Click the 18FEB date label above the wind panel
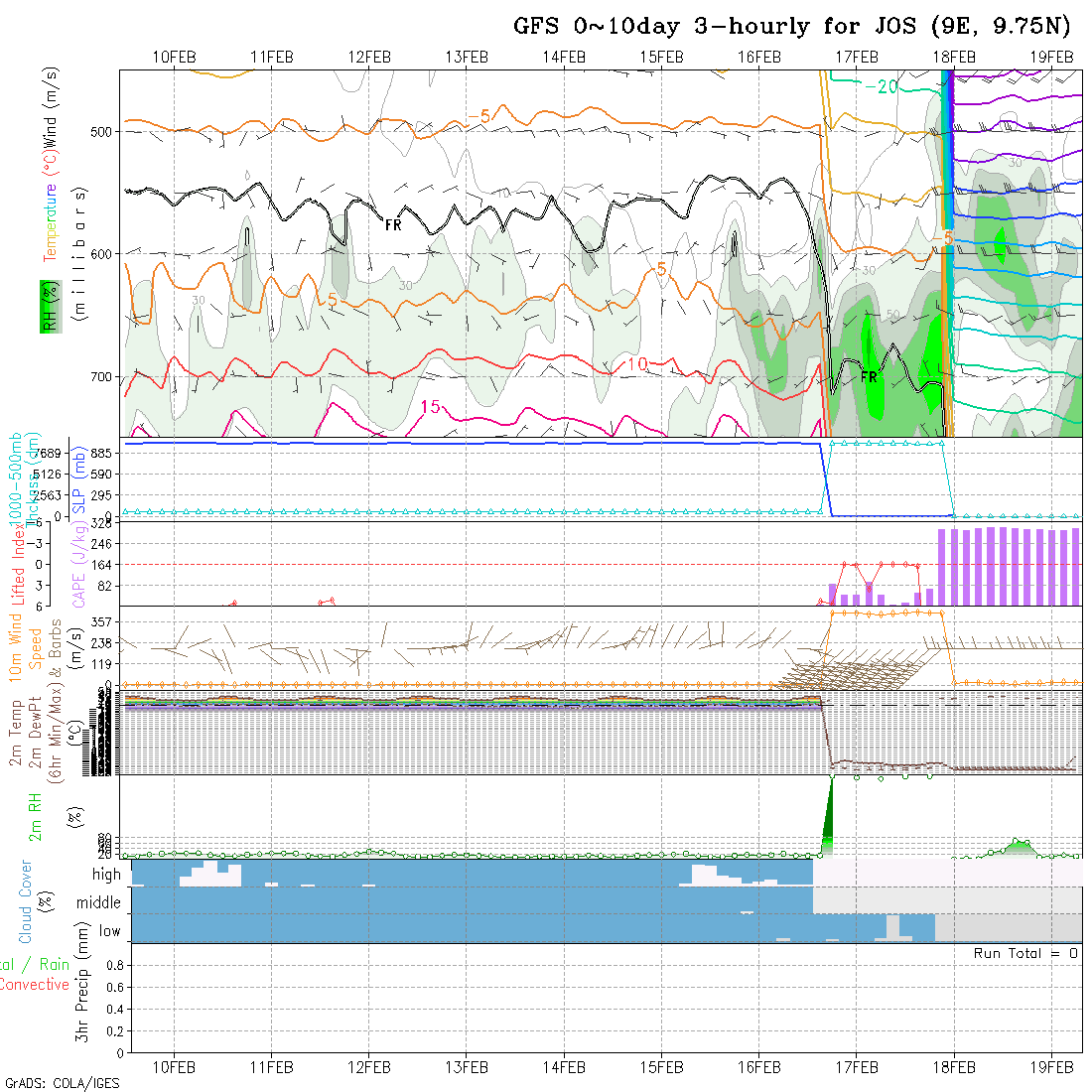 coord(954,58)
